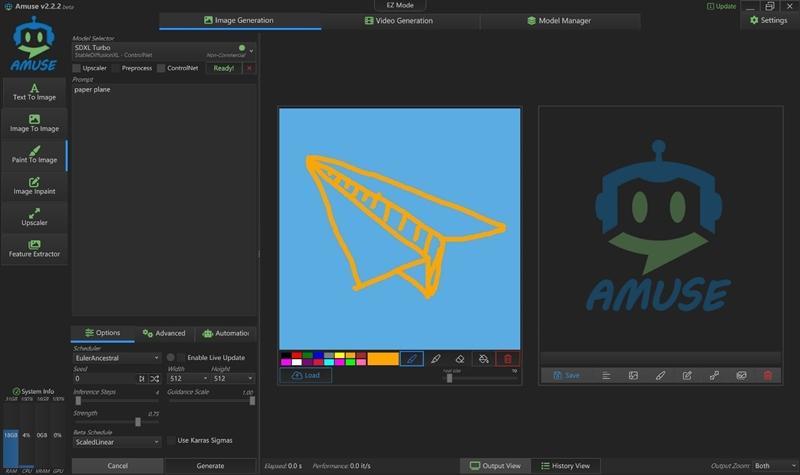The image size is (800, 475).
Task: Switch to the Video Generation tab
Action: click(x=400, y=20)
